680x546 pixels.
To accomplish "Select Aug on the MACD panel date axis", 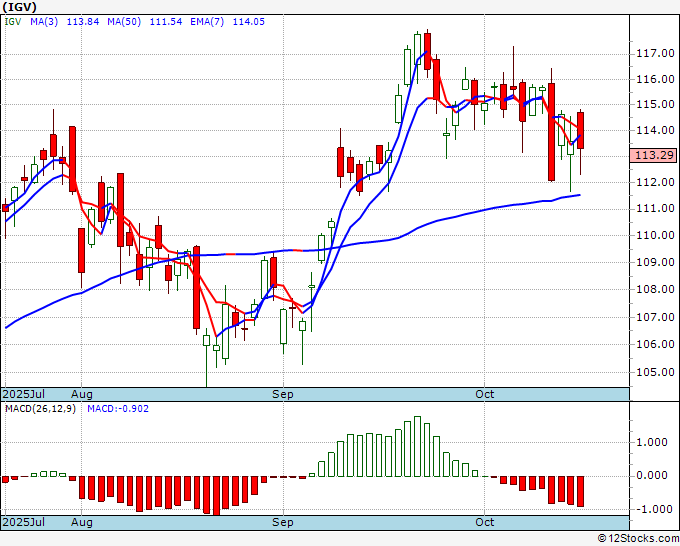I will pos(82,522).
